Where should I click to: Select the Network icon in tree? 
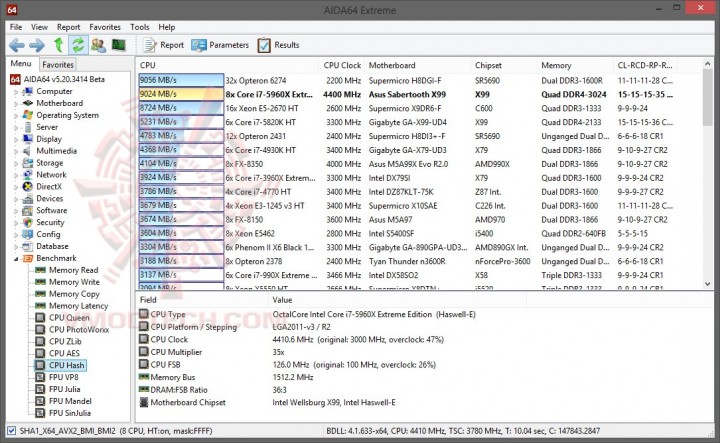[x=28, y=174]
